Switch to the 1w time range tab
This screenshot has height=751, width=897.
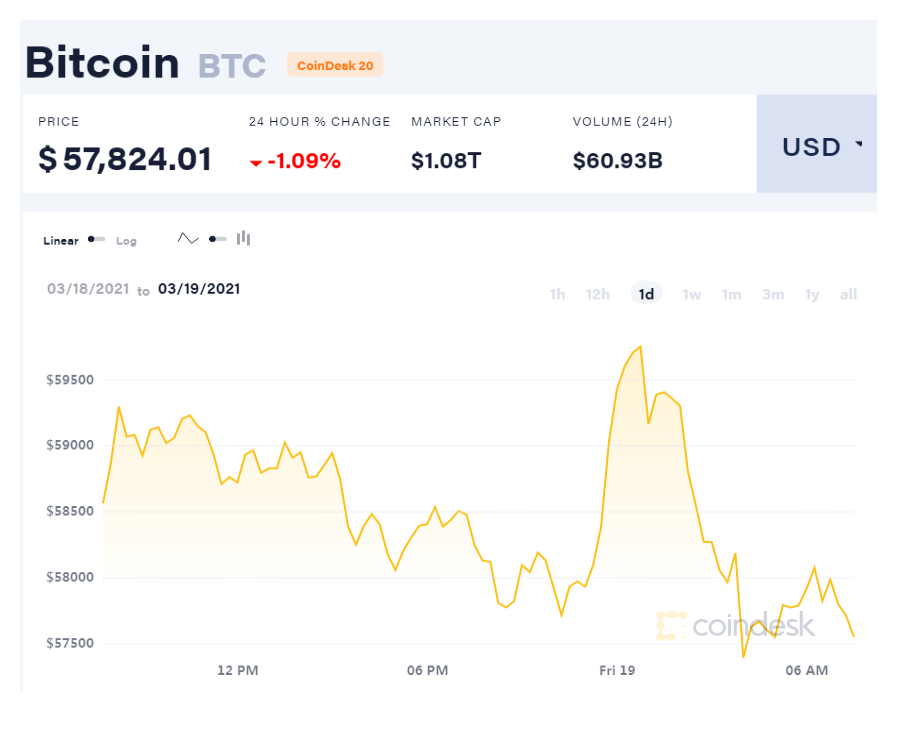tap(691, 294)
